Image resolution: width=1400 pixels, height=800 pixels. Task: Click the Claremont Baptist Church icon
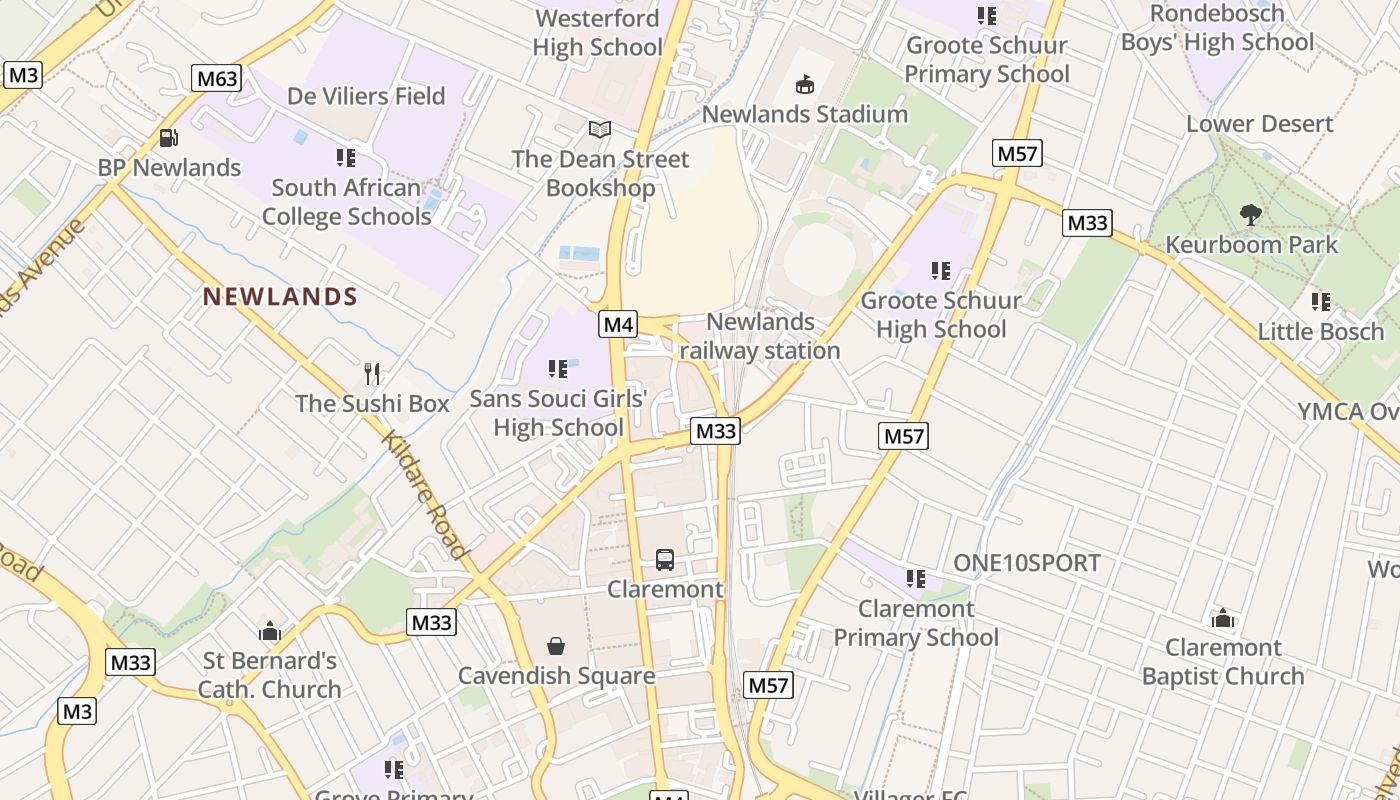click(1222, 618)
